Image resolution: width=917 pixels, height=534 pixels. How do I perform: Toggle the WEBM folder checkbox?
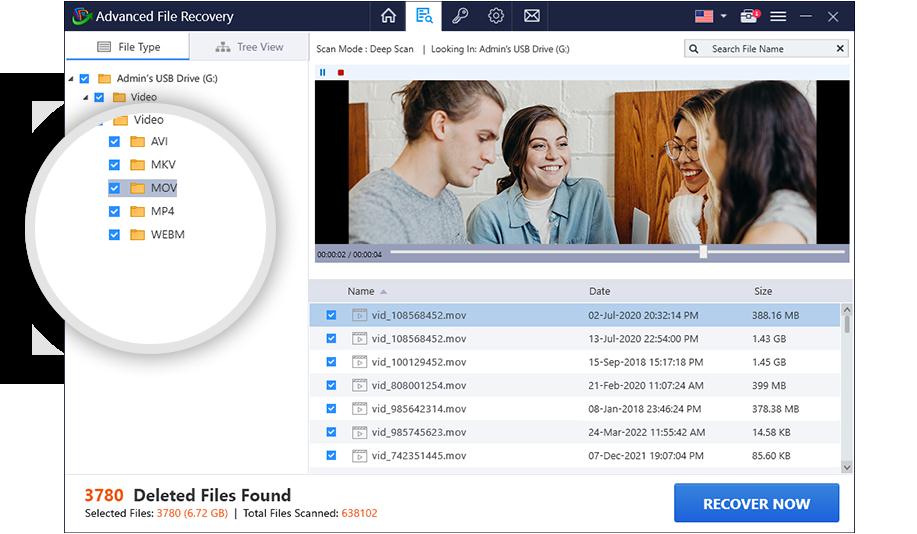(114, 235)
